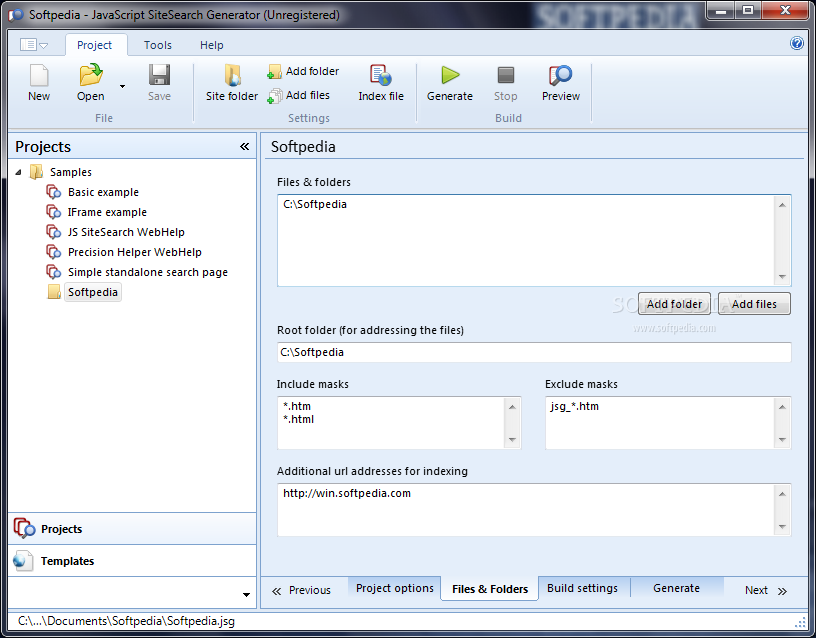
Task: Open the Templates navigation section
Action: 132,561
